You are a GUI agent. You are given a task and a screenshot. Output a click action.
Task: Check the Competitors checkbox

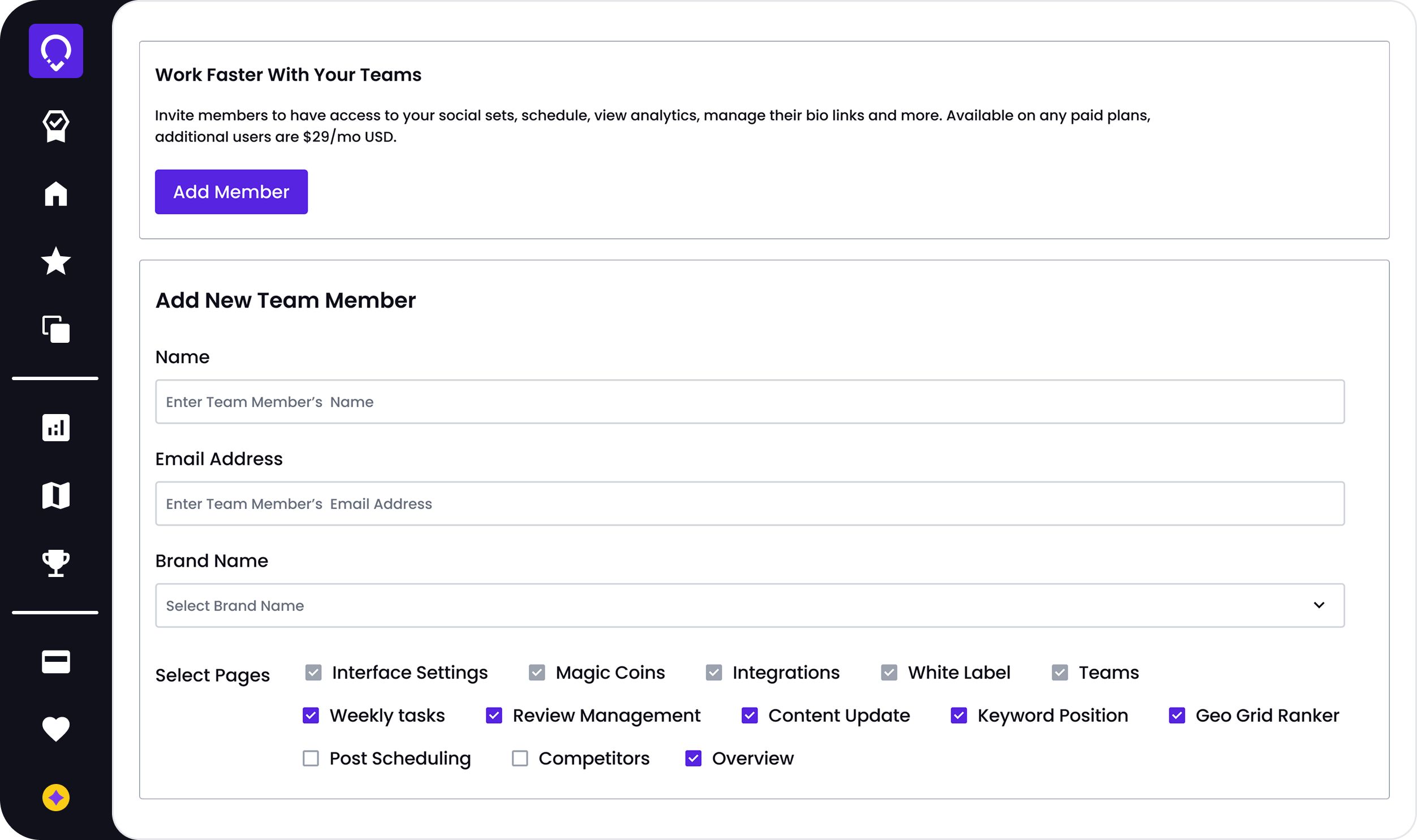[519, 758]
